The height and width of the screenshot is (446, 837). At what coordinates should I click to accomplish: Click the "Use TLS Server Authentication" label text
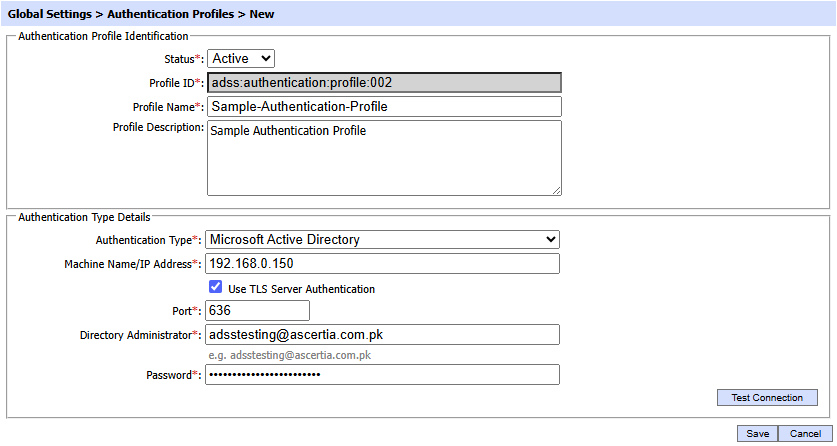click(x=302, y=289)
